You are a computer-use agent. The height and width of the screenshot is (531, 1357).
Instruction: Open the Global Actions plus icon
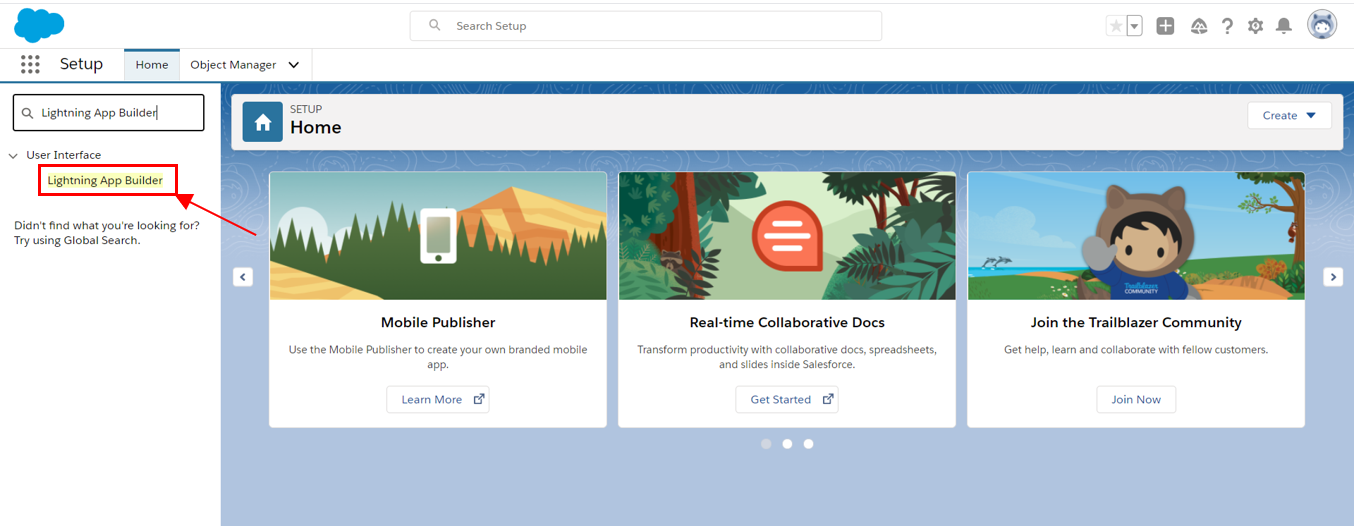click(x=1165, y=26)
